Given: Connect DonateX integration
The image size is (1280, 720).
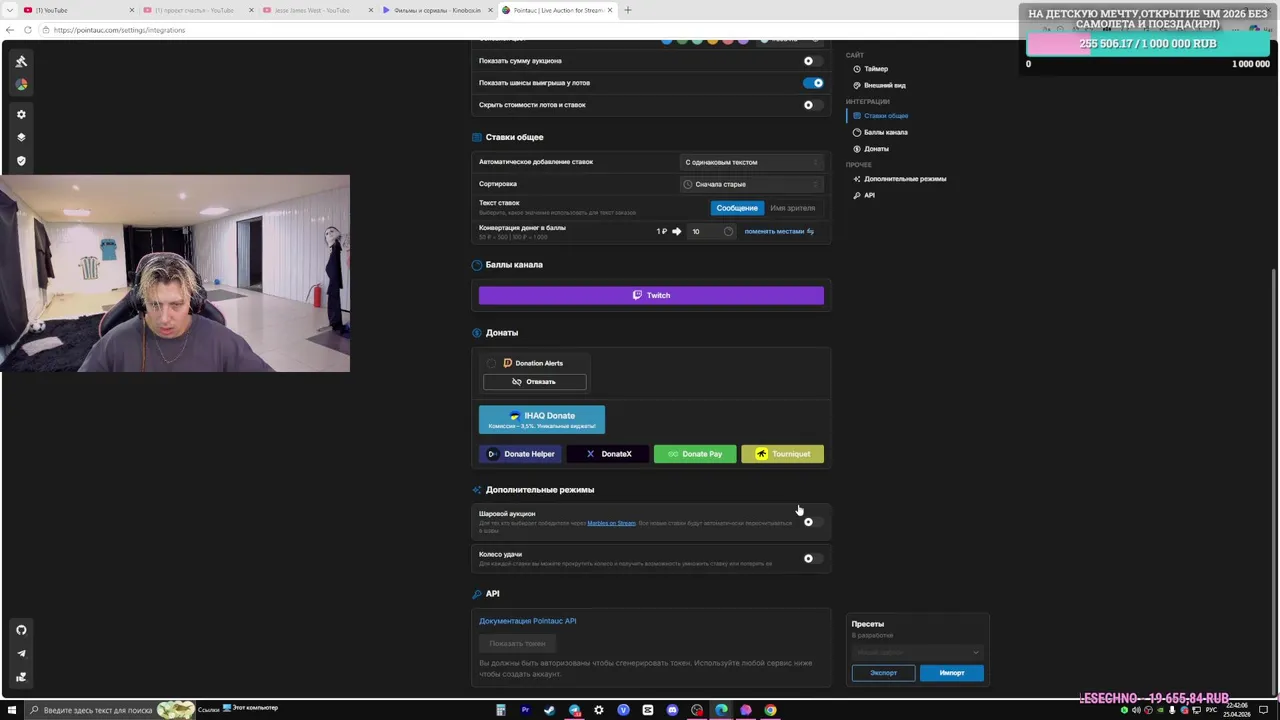Looking at the screenshot, I should [608, 454].
